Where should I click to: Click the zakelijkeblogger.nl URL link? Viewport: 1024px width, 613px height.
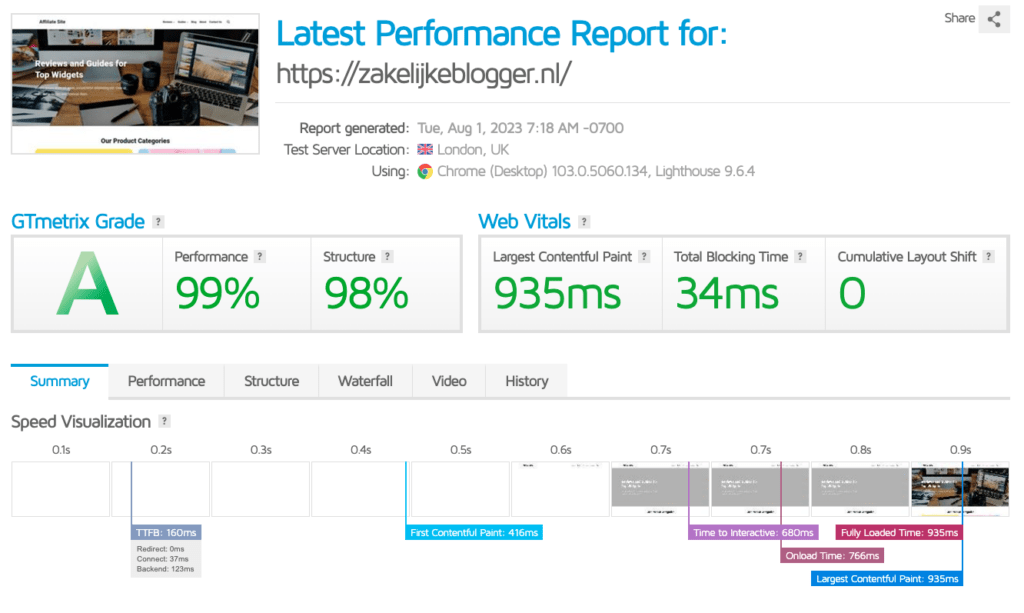point(423,74)
